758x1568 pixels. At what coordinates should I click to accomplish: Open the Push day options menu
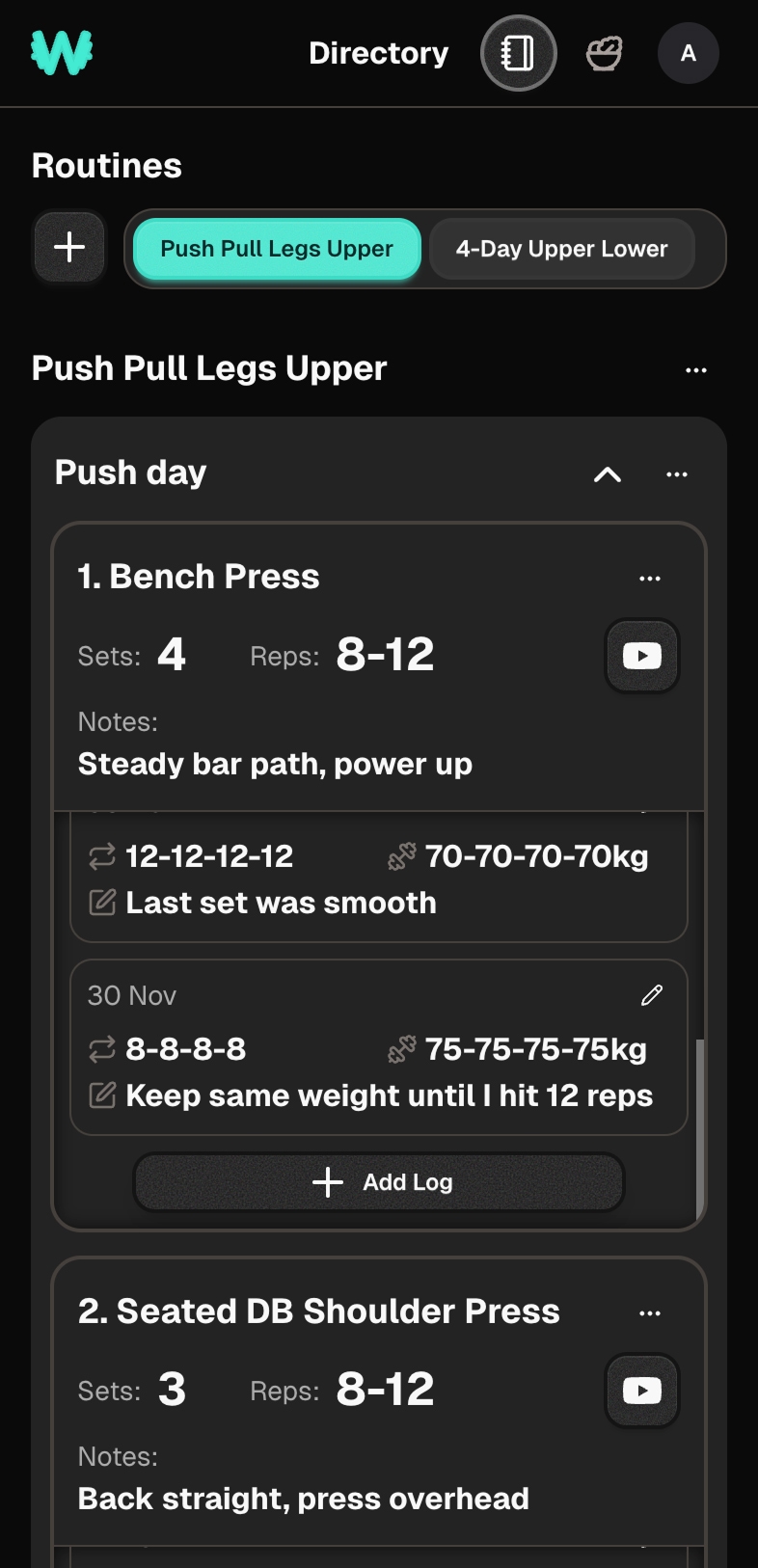pos(676,474)
